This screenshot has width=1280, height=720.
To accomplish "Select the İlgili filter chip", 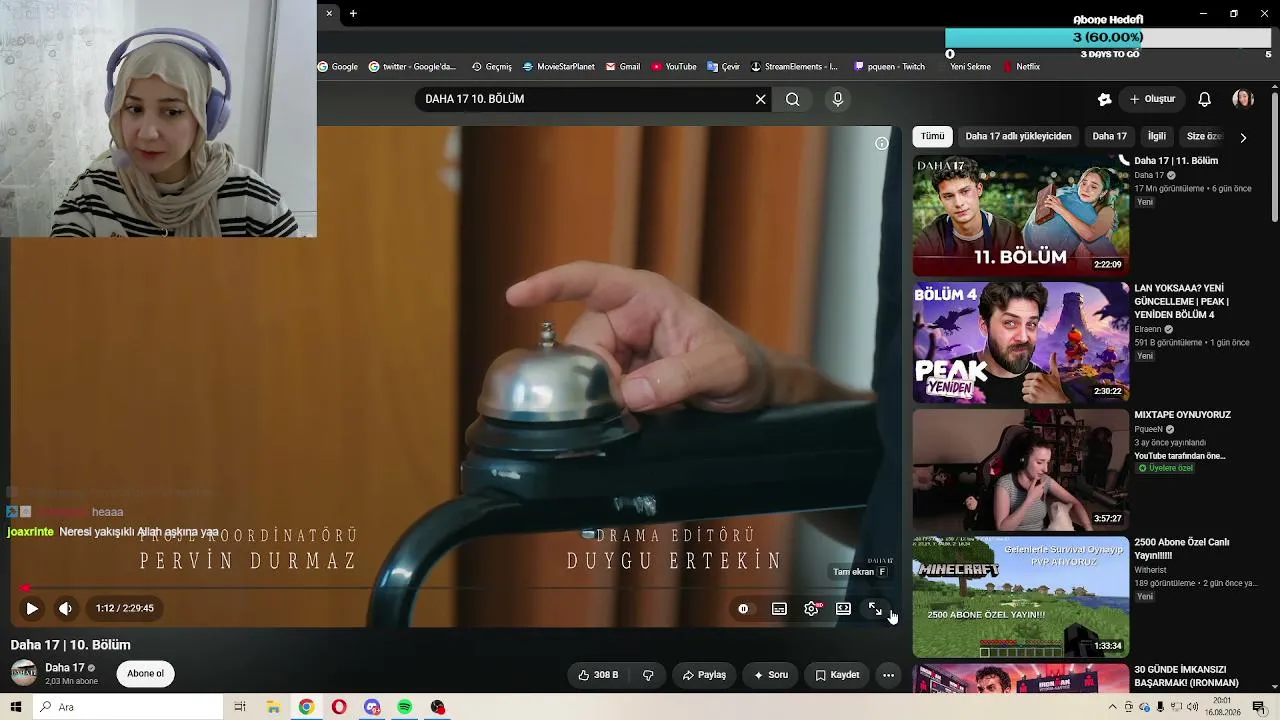I will 1157,136.
